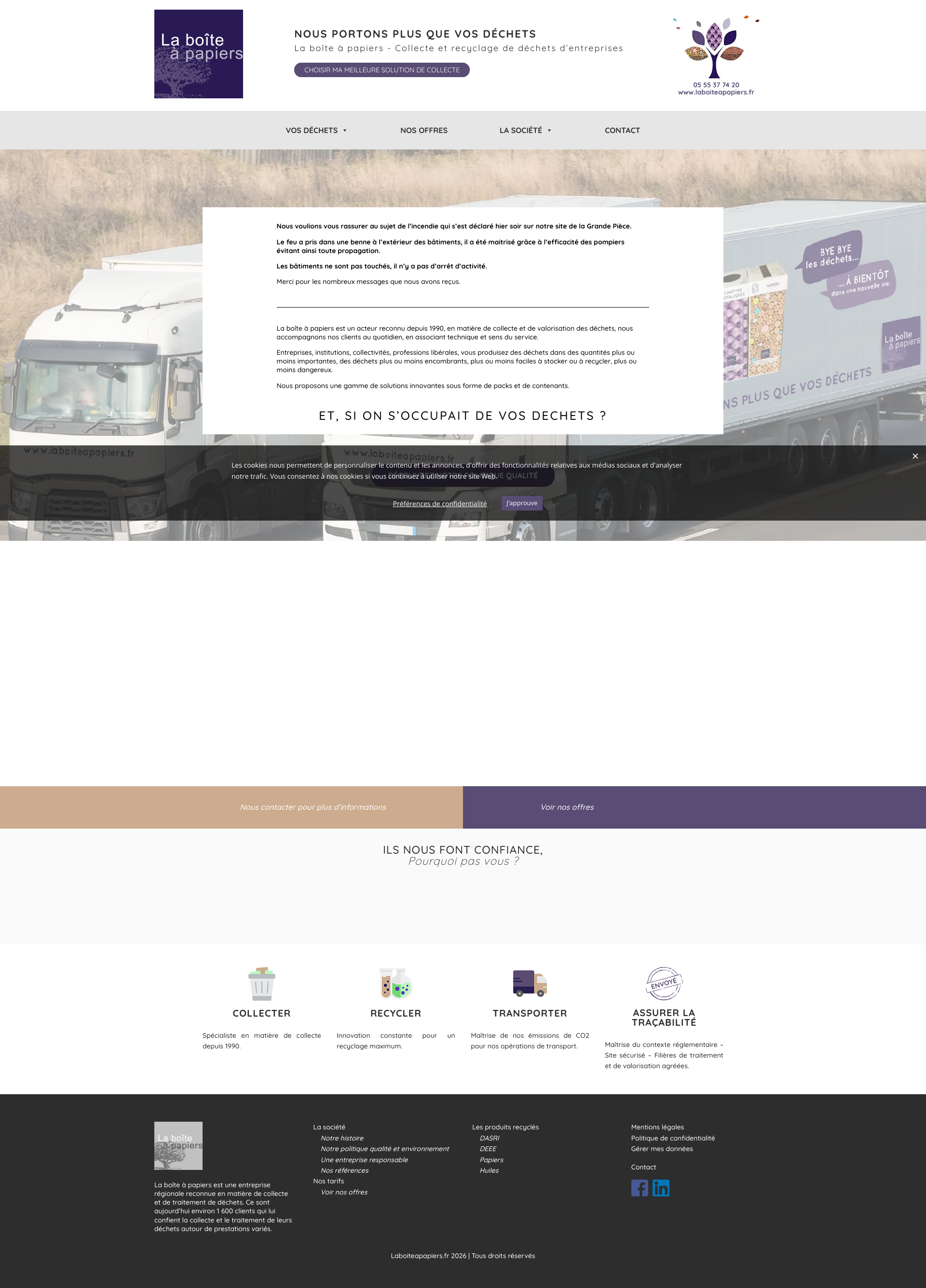Click the La société footer heading

329,1127
